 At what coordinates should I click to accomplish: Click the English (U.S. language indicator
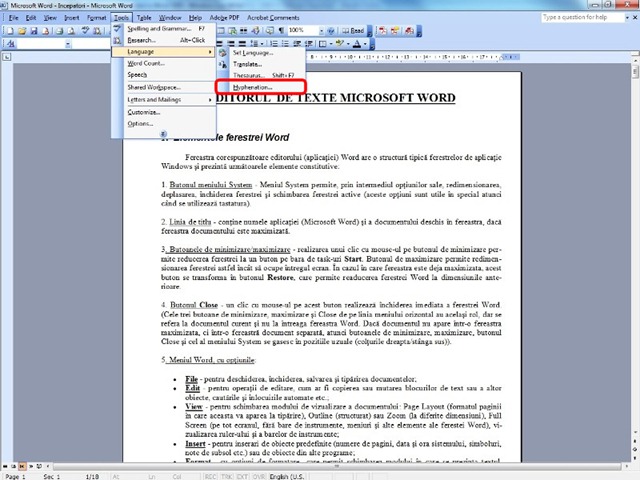[287, 476]
